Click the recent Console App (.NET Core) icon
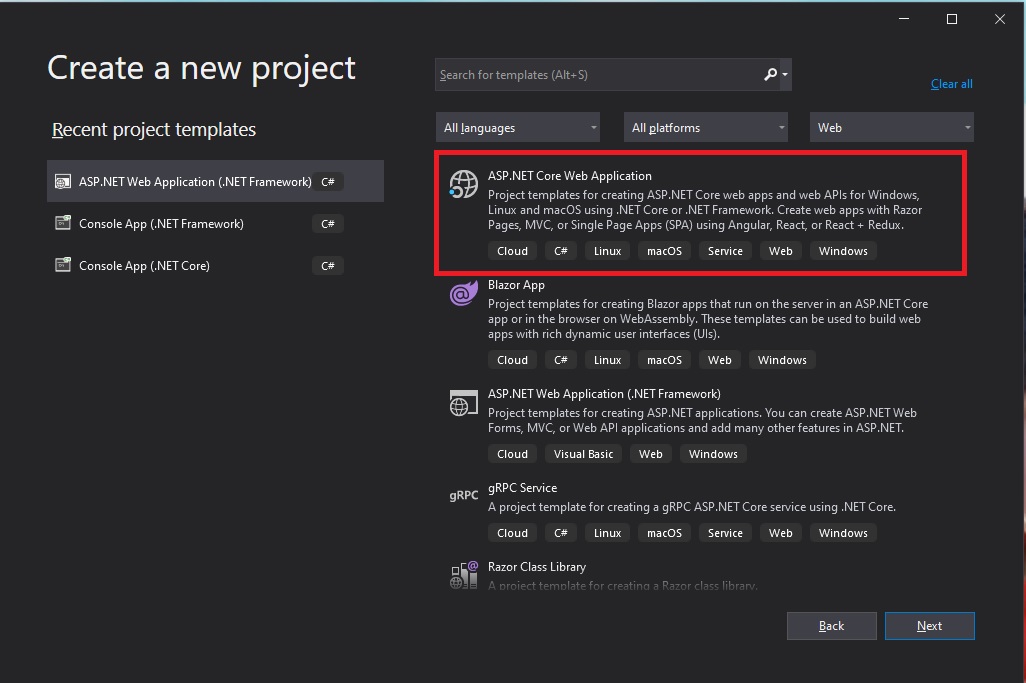Viewport: 1026px width, 683px height. [63, 265]
